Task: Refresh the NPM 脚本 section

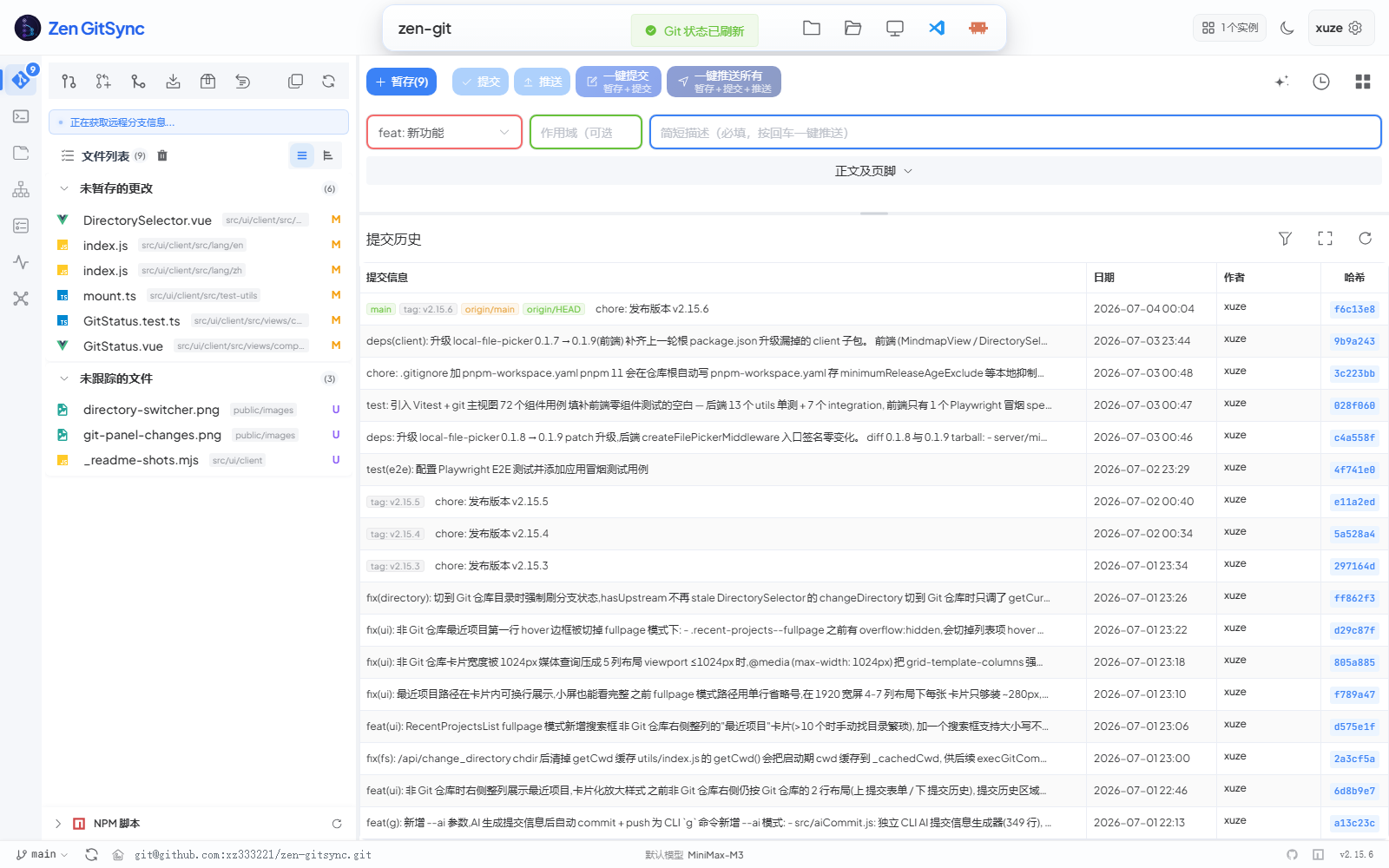Action: coord(337,824)
